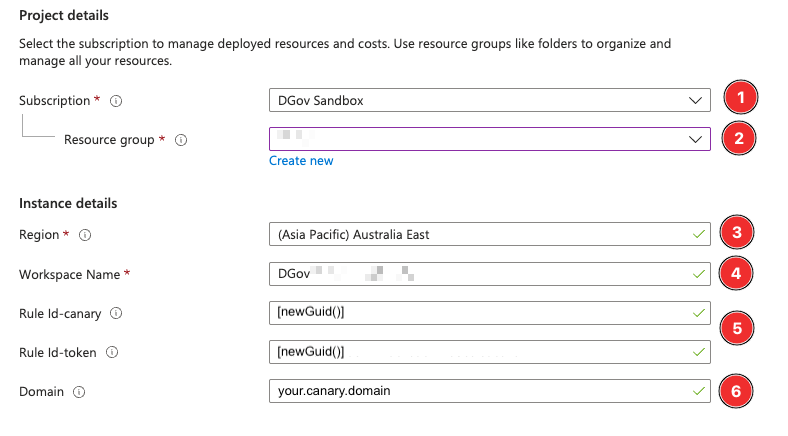Focus the Rule Id-canary input field

(489, 313)
